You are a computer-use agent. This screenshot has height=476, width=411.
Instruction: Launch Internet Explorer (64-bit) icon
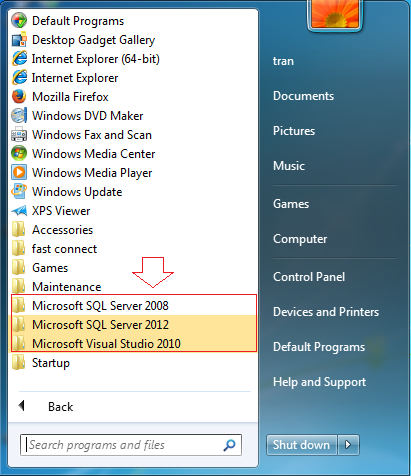pos(19,59)
